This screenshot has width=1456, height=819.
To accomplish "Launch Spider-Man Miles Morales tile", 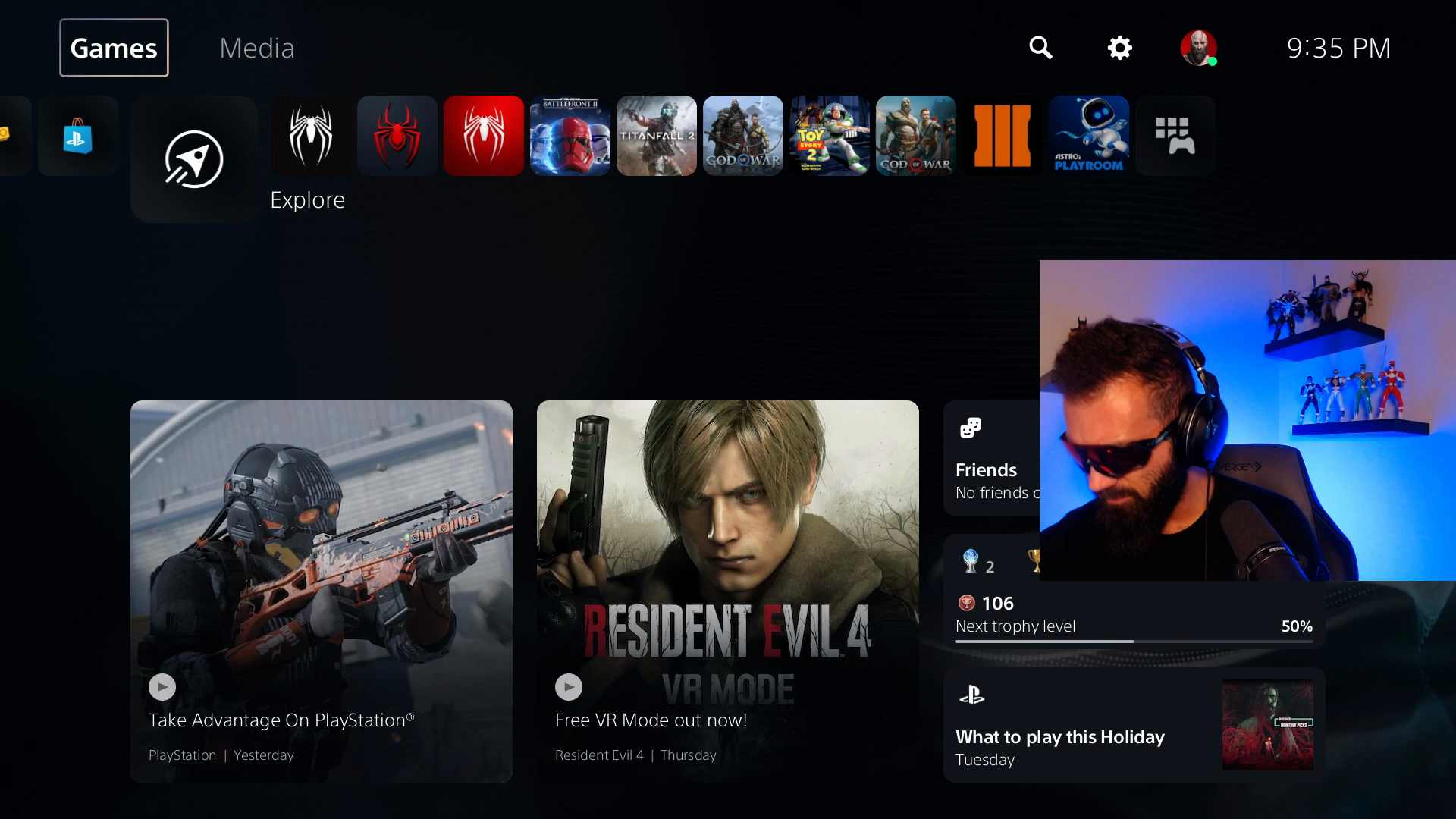I will (x=397, y=136).
